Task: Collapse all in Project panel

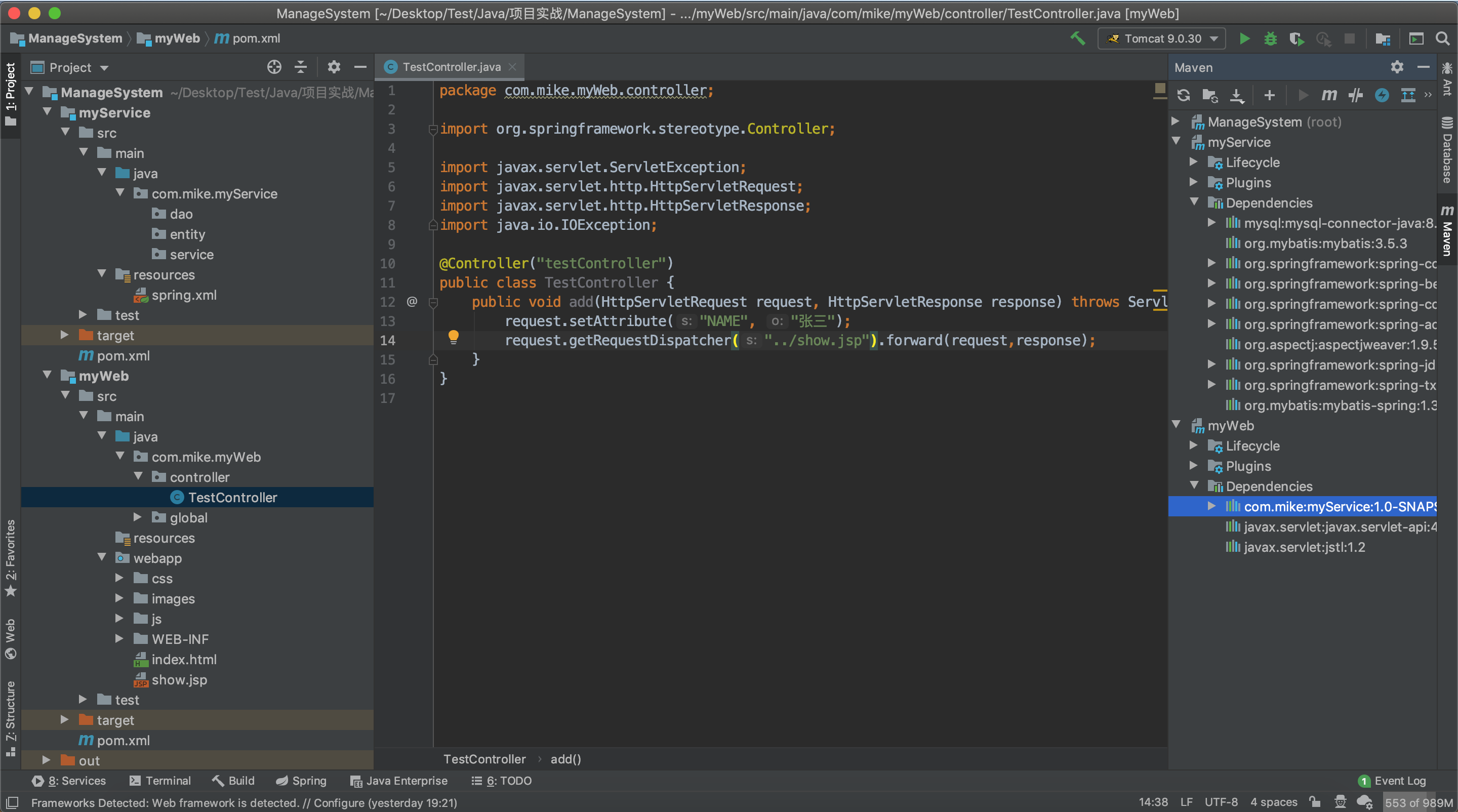Action: 301,67
